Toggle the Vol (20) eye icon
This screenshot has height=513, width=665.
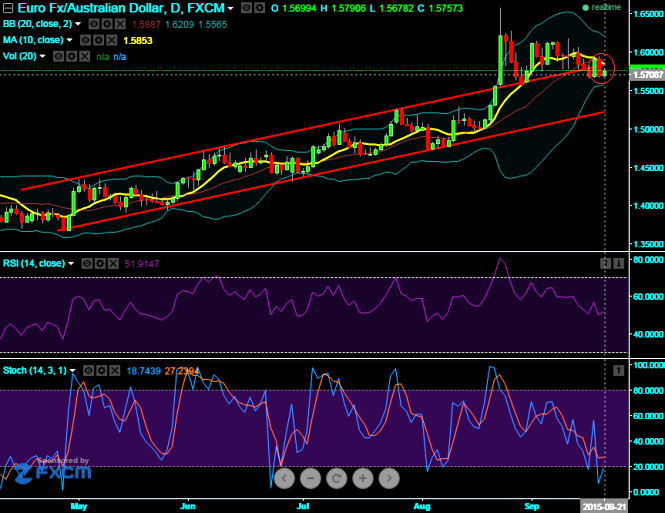tap(59, 56)
